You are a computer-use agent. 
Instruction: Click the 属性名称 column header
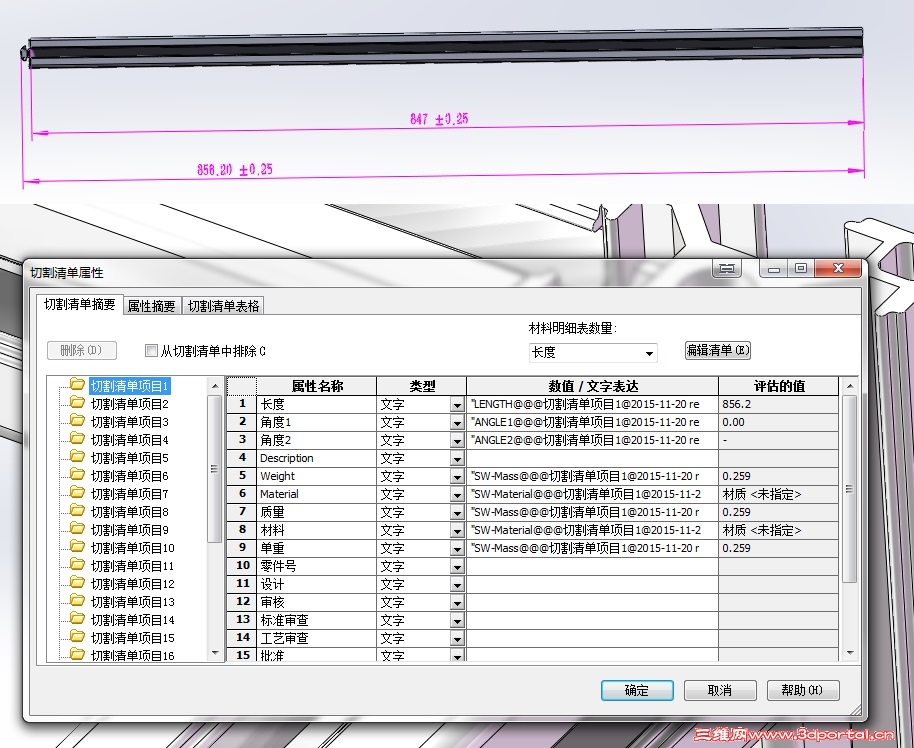[317, 386]
